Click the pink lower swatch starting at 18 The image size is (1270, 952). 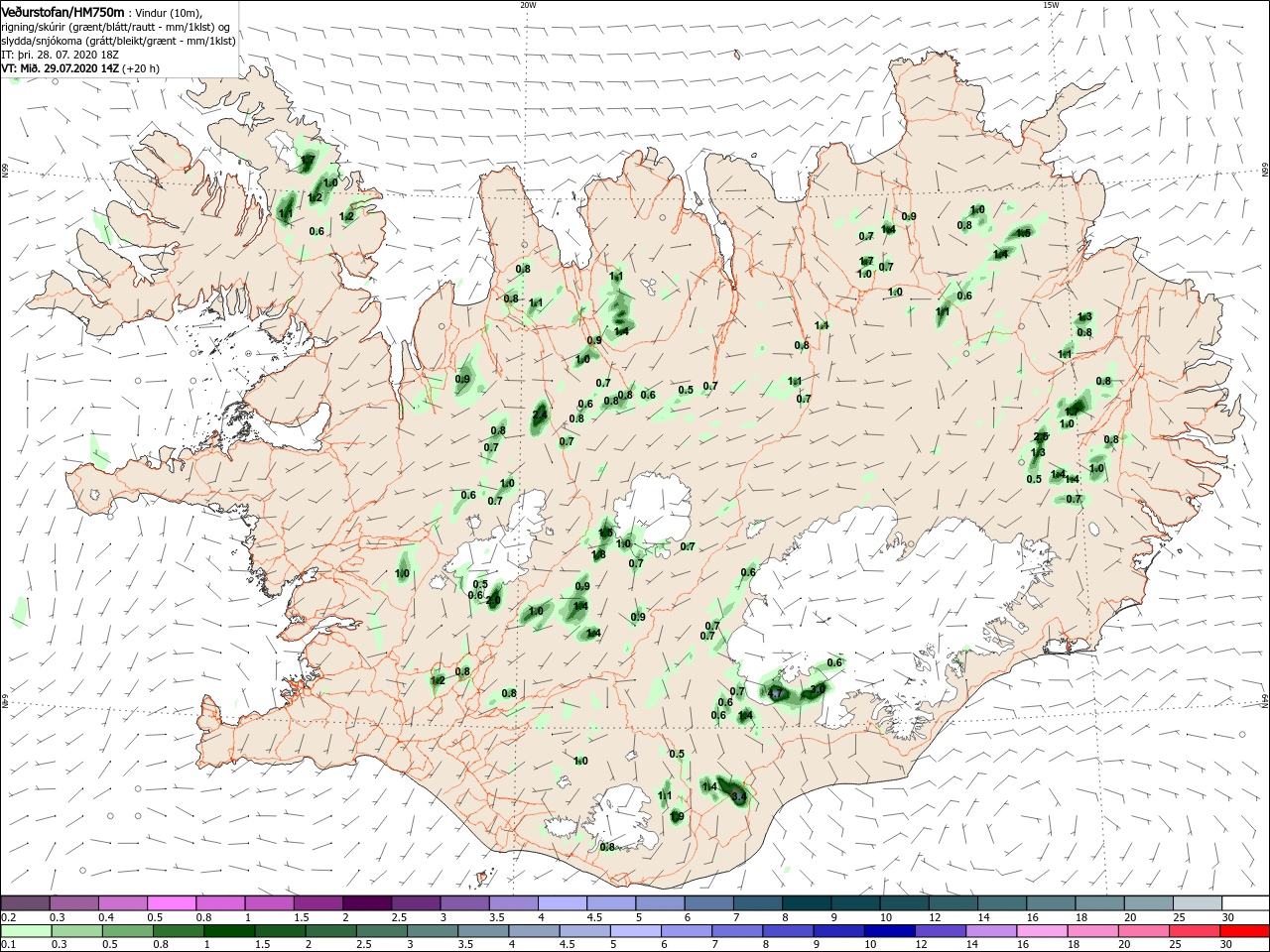(x=1092, y=931)
